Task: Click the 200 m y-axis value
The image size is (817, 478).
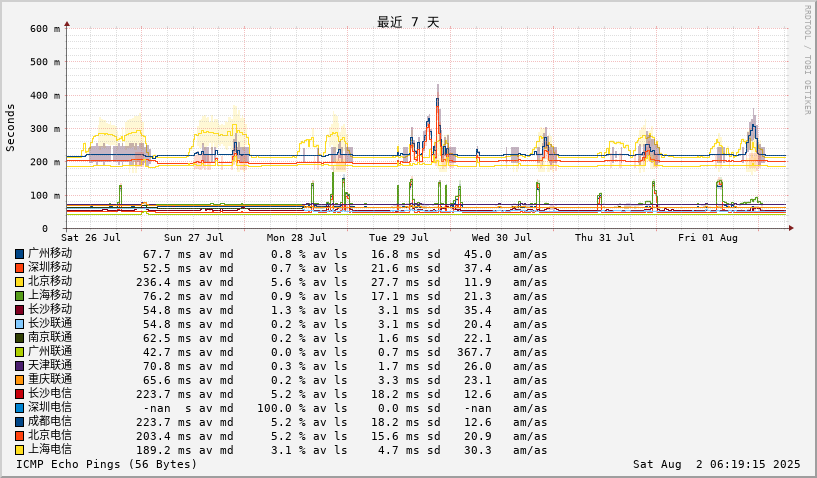Action: point(45,162)
